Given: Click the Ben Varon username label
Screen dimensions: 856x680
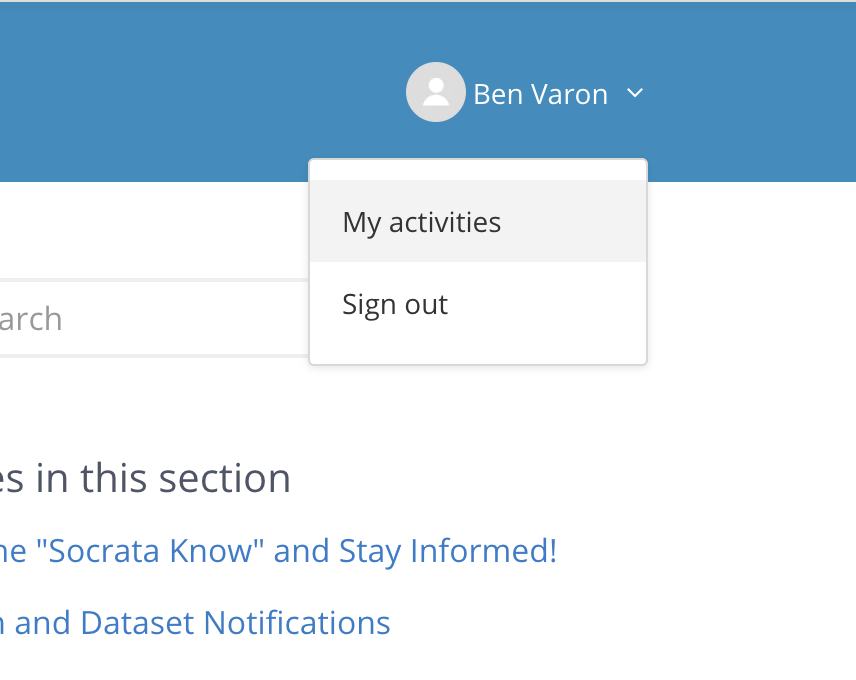Looking at the screenshot, I should (x=540, y=94).
